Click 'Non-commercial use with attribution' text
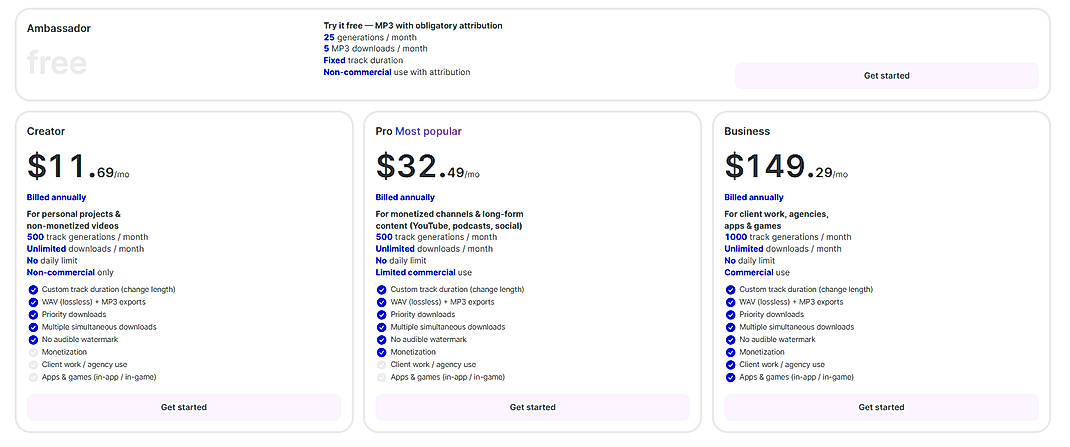Viewport: 1070px width, 447px height. [x=396, y=72]
